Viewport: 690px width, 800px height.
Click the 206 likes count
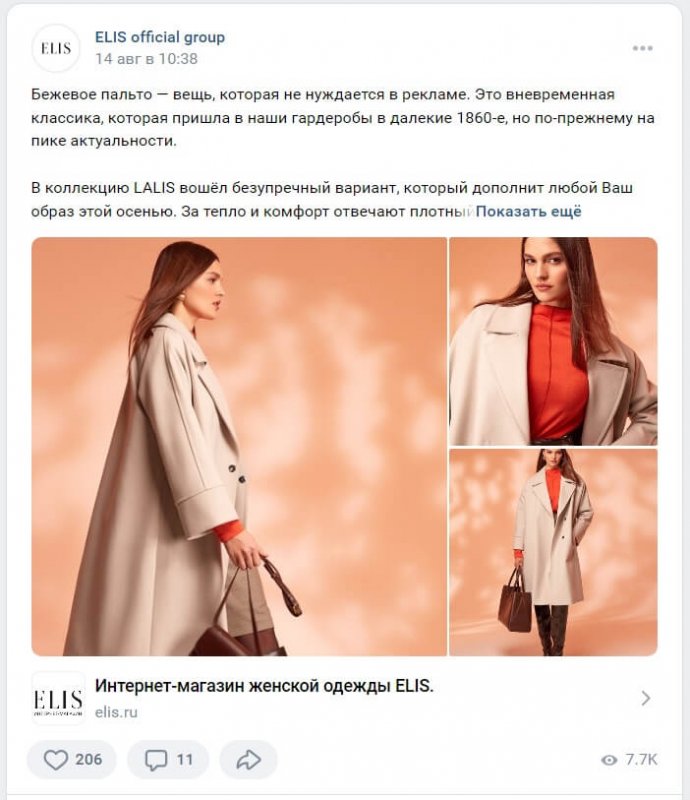(x=89, y=760)
